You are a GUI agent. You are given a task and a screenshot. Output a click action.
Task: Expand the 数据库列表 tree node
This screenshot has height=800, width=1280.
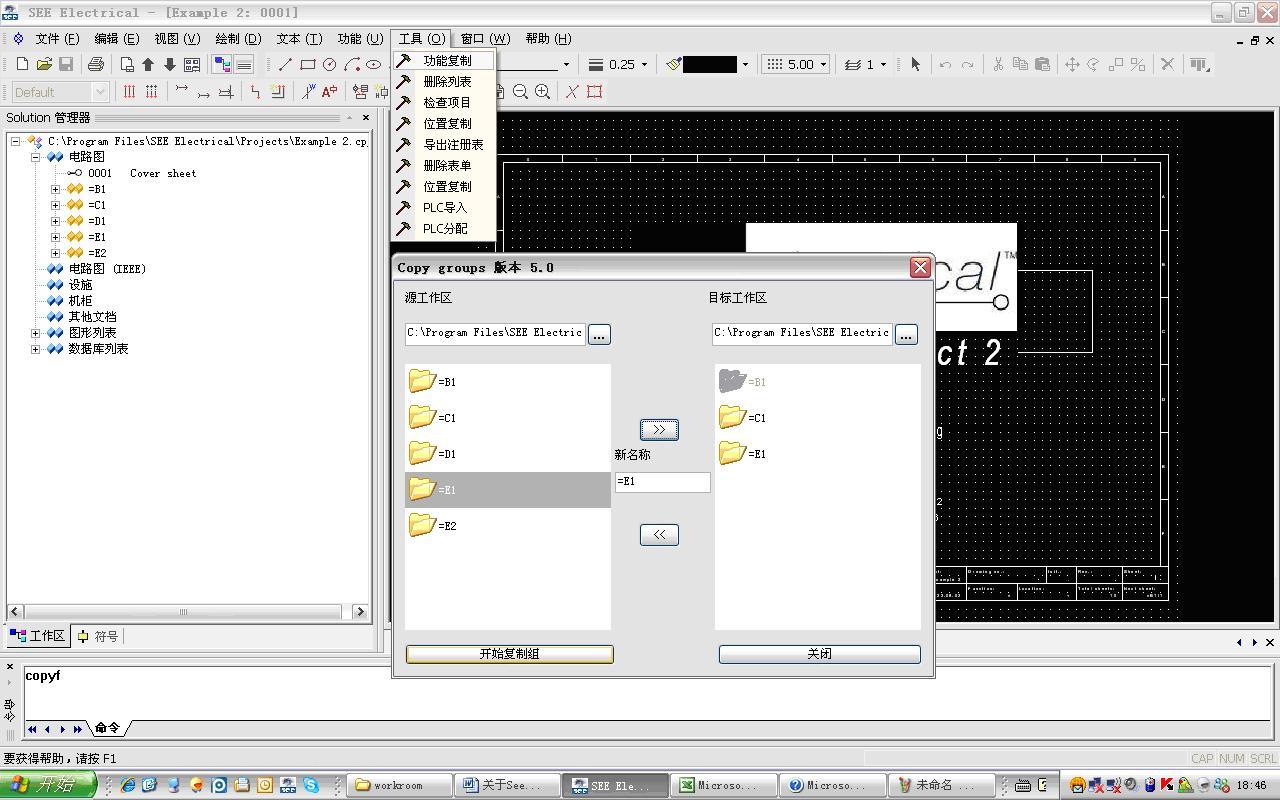[36, 349]
